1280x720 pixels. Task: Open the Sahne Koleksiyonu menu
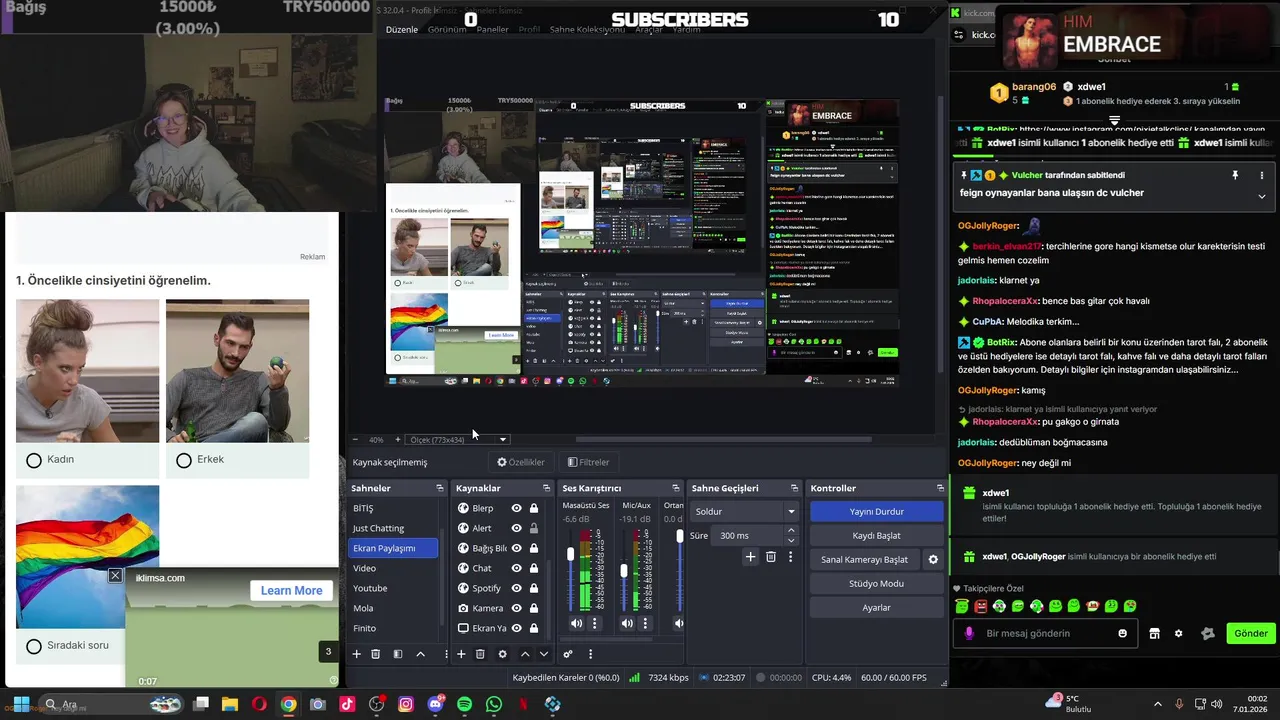tap(587, 29)
